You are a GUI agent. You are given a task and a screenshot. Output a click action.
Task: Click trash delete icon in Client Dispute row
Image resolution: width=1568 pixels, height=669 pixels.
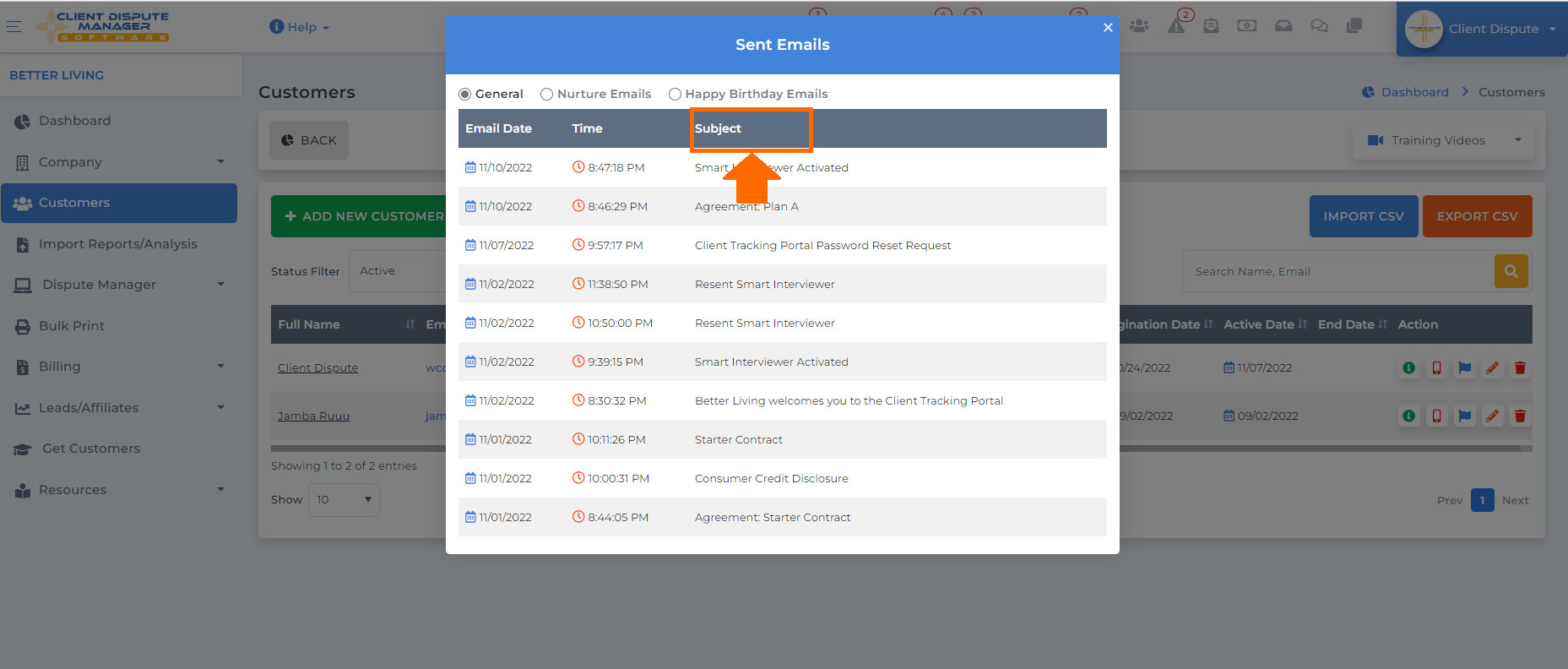coord(1520,368)
